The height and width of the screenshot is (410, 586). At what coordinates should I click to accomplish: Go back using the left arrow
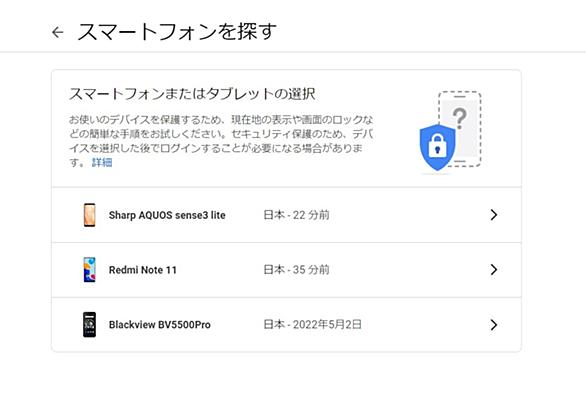(x=58, y=33)
